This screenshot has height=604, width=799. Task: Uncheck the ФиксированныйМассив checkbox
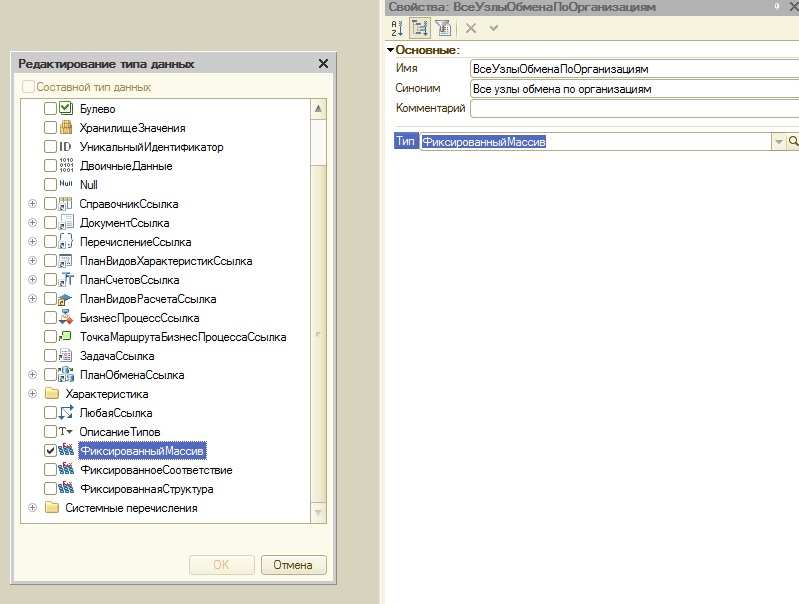coord(50,451)
